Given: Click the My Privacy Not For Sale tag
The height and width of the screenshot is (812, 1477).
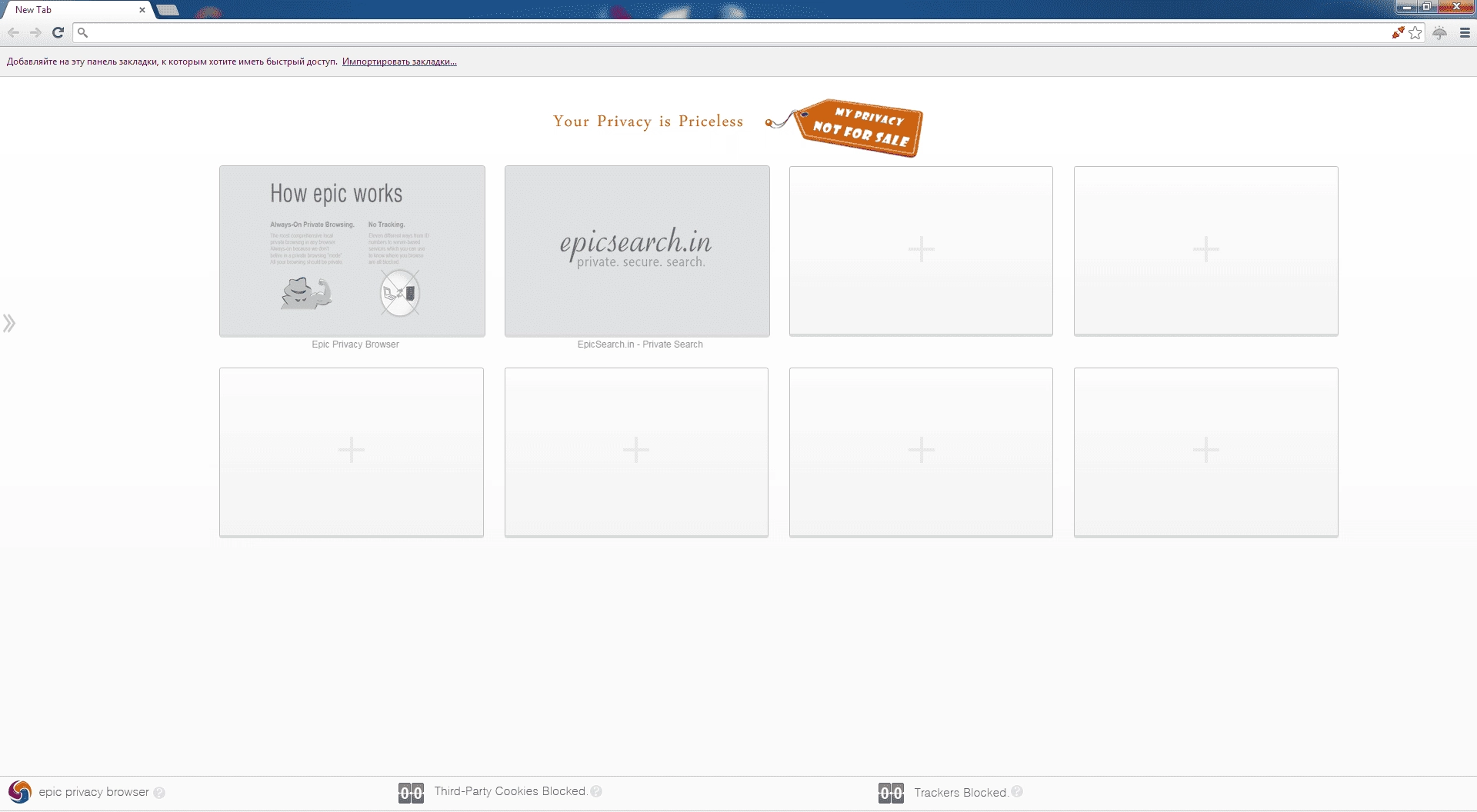Looking at the screenshot, I should pyautogui.click(x=858, y=127).
